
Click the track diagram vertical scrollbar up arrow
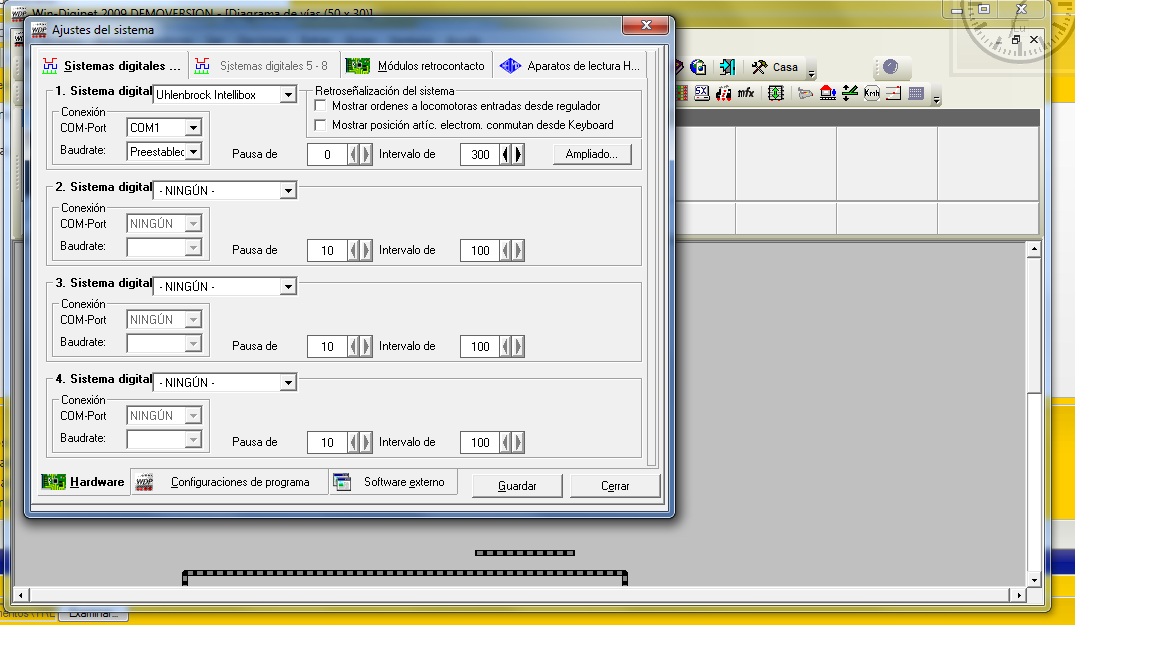click(1034, 249)
